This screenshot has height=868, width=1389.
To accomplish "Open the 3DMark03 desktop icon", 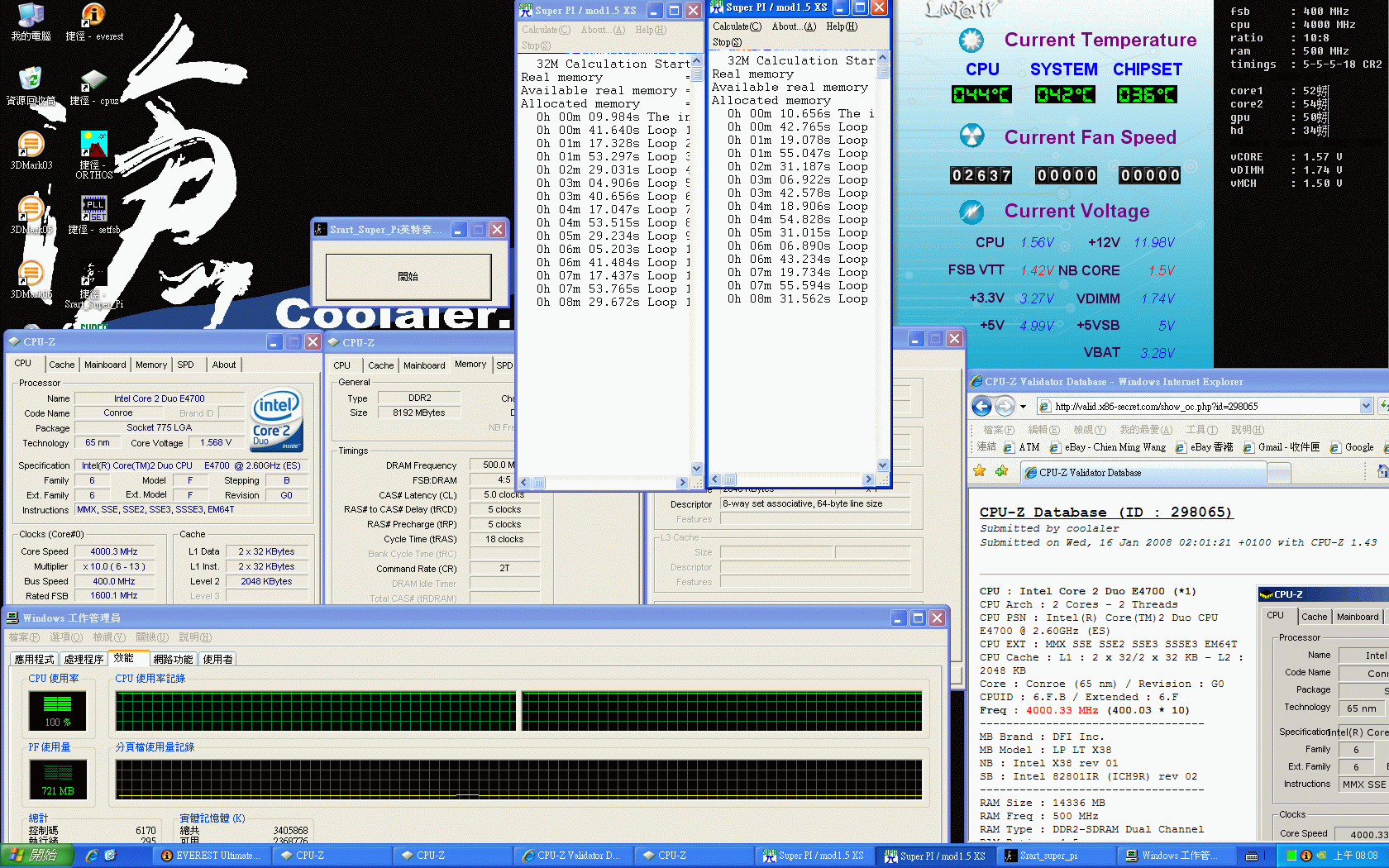I will [x=31, y=150].
